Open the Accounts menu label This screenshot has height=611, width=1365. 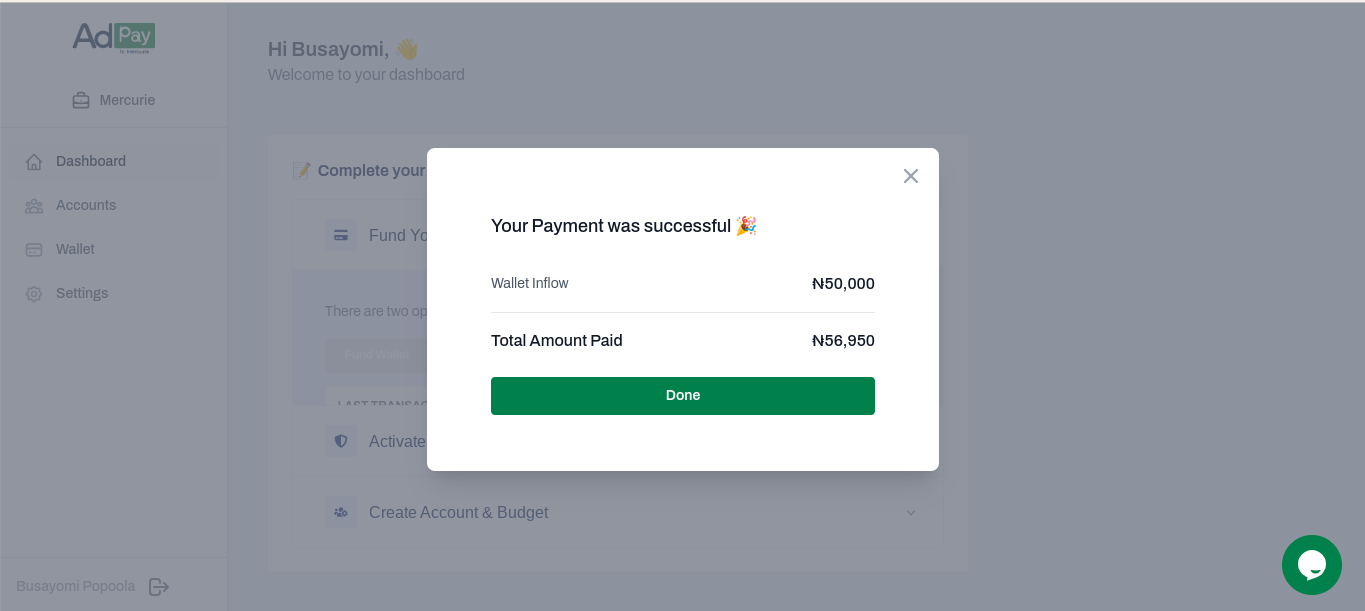[86, 206]
